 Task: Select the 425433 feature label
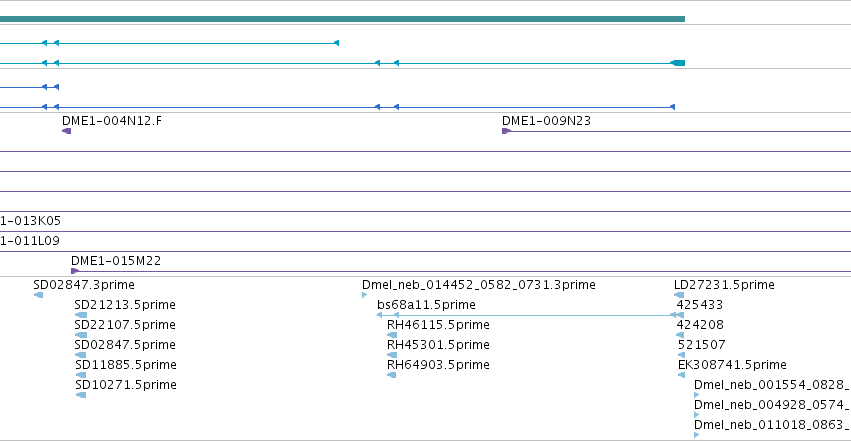coord(700,305)
